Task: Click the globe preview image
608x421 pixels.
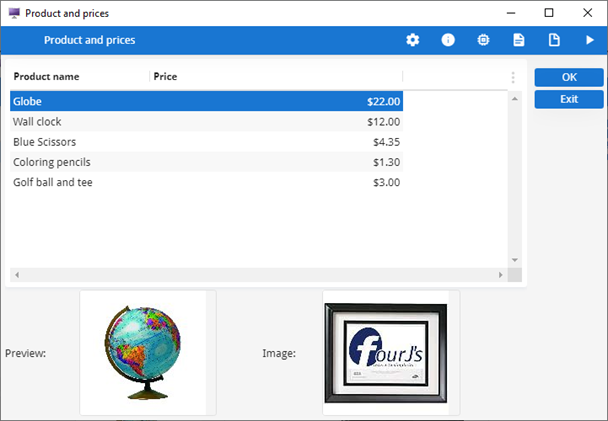Action: (143, 353)
